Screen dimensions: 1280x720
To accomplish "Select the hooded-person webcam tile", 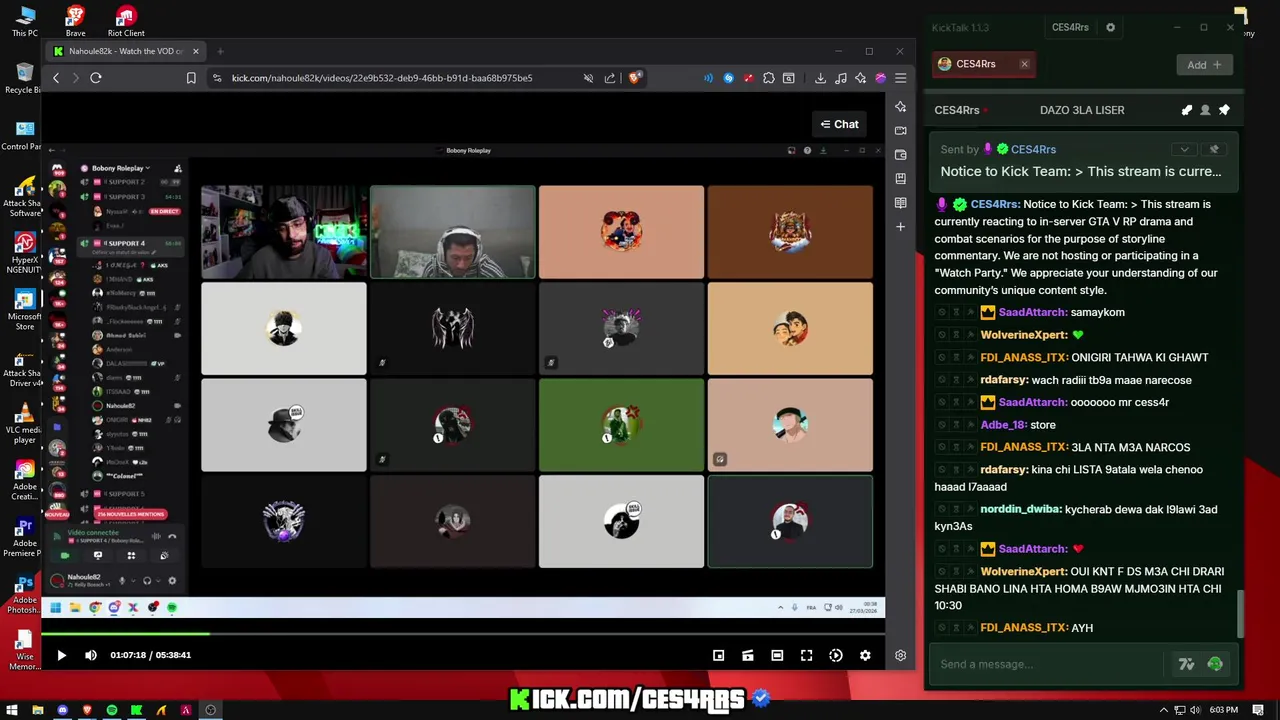I will (x=453, y=232).
